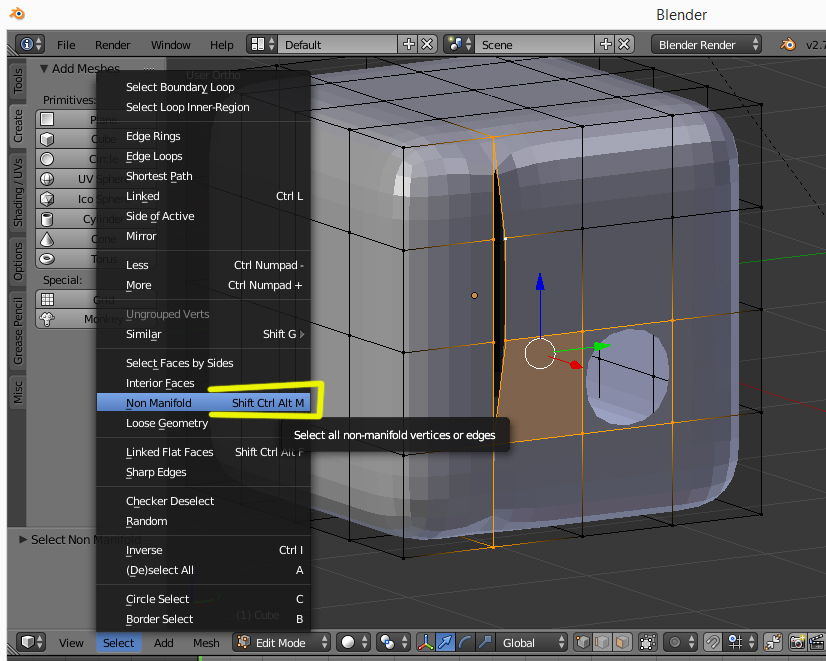
Task: Switch to the Tools tab
Action: click(18, 81)
